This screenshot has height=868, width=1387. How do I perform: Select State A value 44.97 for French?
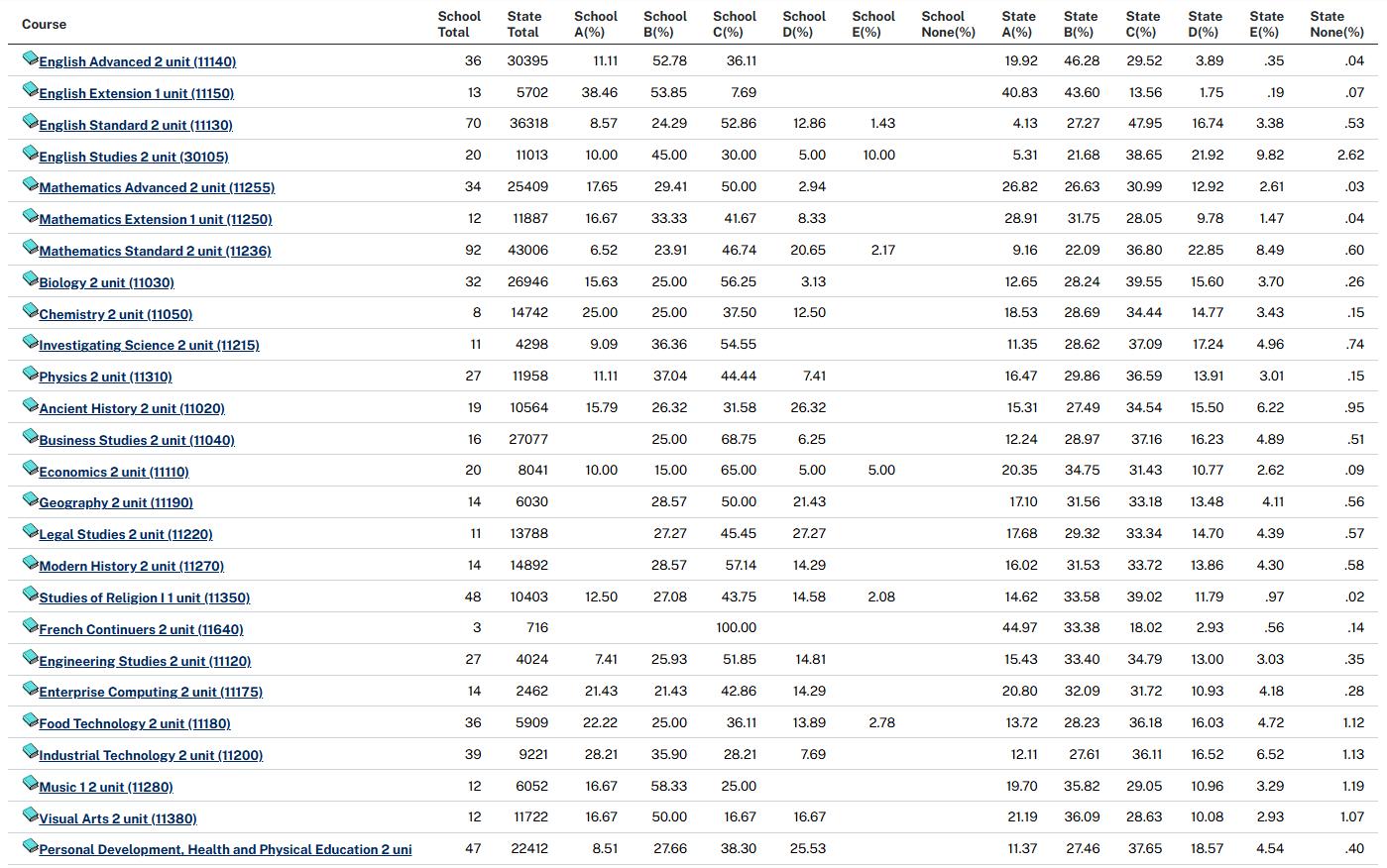(1020, 627)
